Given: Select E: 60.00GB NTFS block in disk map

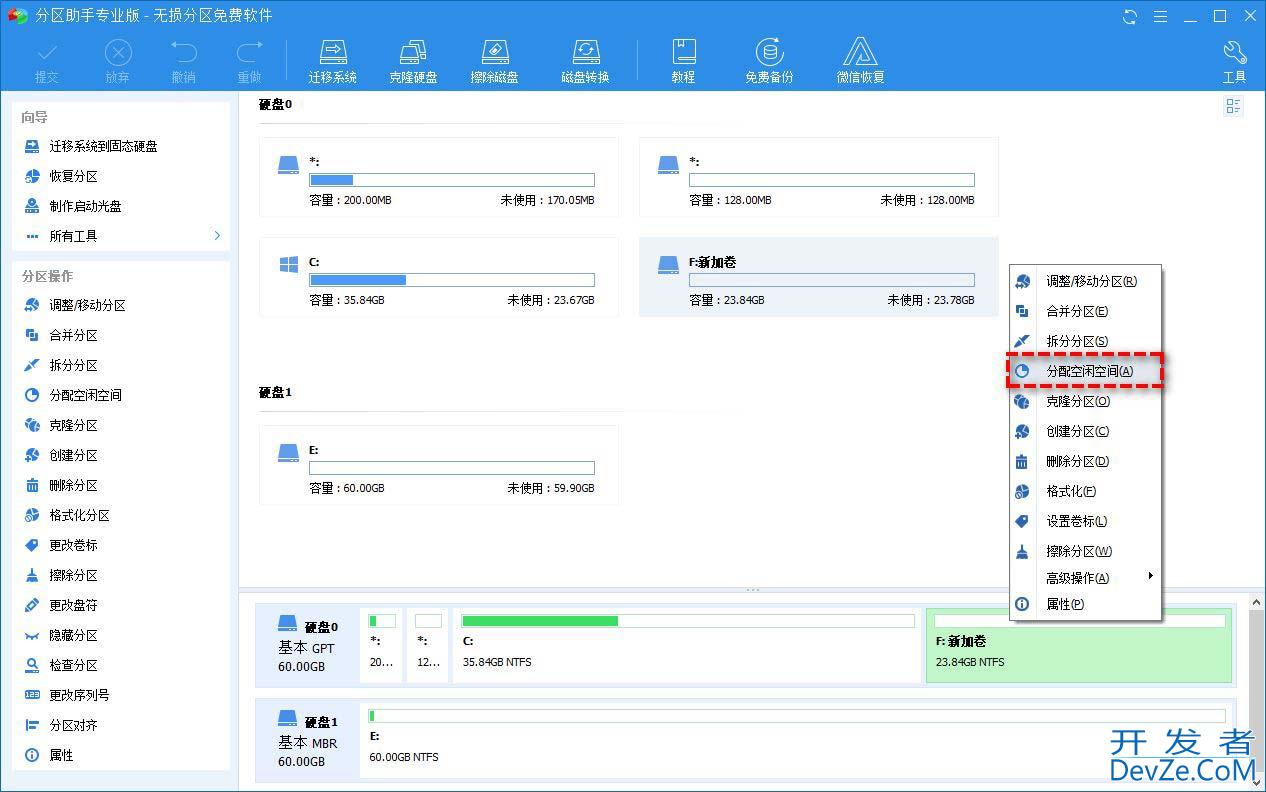Looking at the screenshot, I should (797, 740).
